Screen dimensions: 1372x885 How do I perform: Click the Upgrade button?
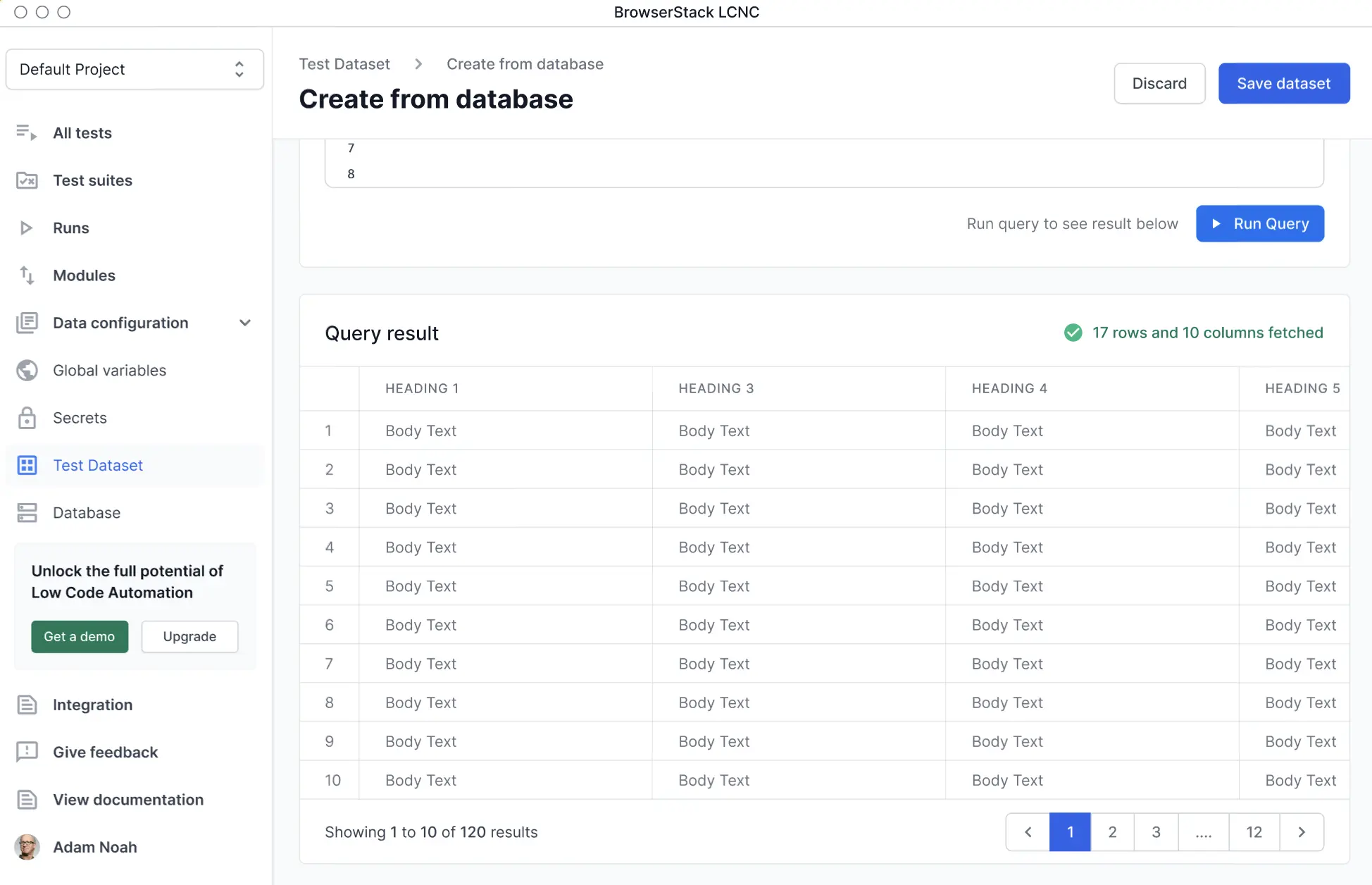click(189, 636)
